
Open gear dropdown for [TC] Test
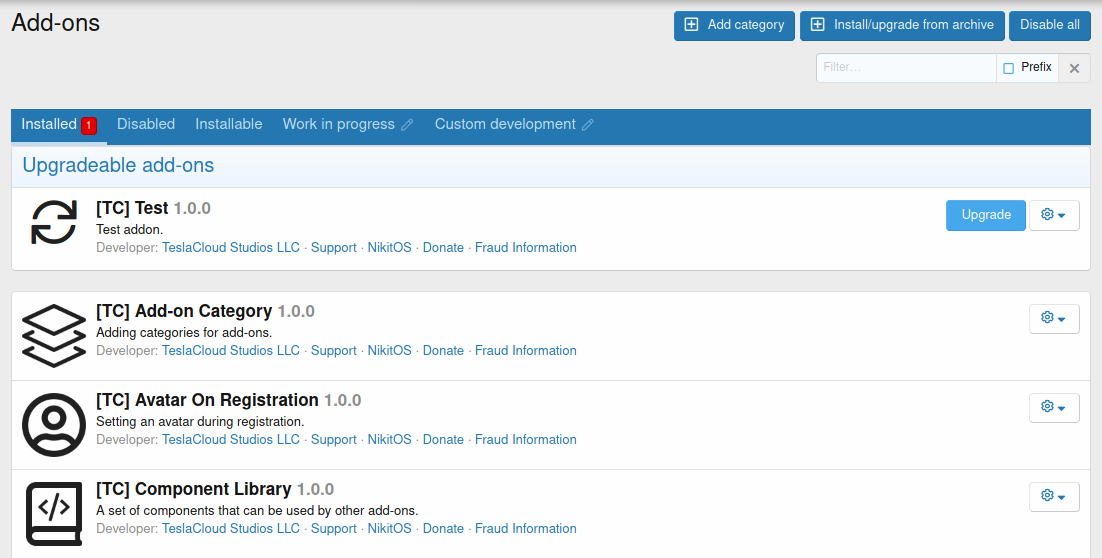click(1053, 215)
